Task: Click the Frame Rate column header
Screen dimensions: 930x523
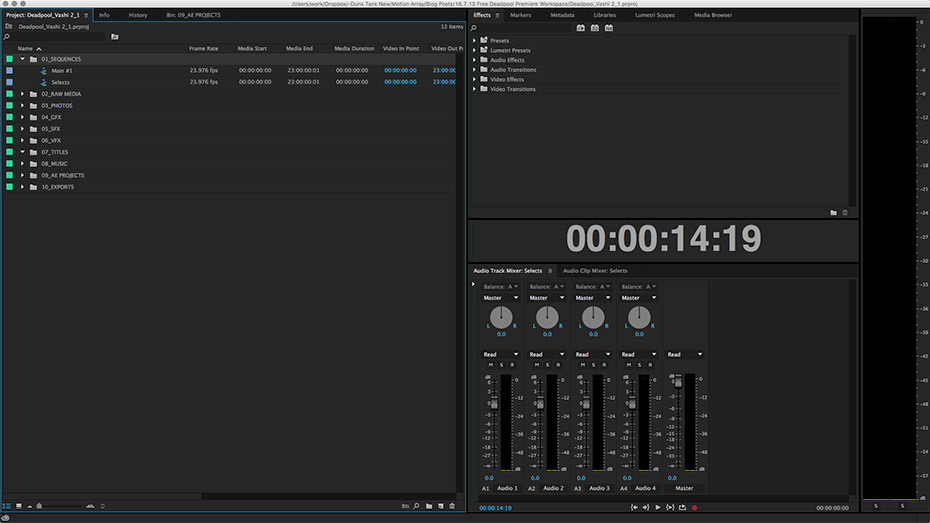Action: point(204,48)
